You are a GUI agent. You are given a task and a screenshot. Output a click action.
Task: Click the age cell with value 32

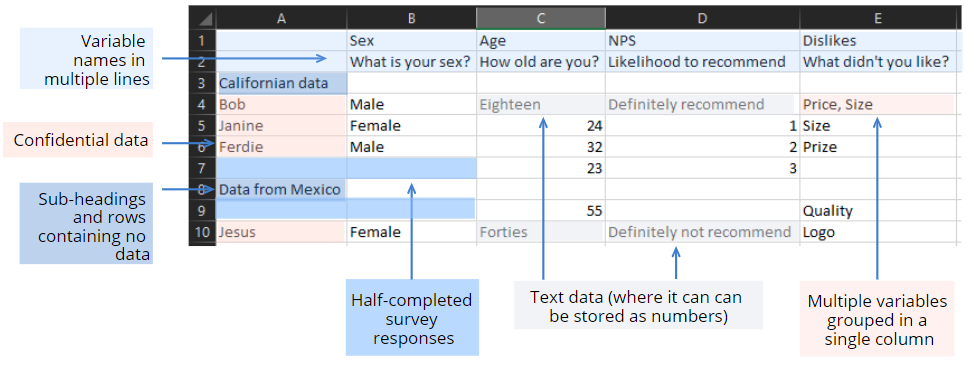540,147
